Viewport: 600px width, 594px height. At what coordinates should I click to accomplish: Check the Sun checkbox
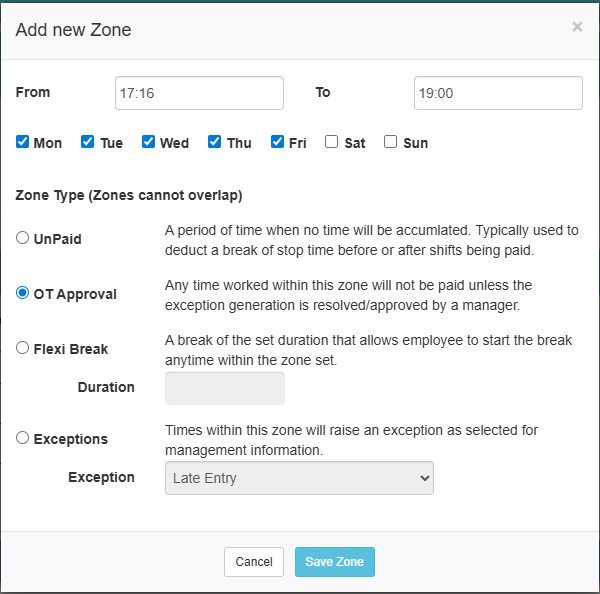point(390,142)
